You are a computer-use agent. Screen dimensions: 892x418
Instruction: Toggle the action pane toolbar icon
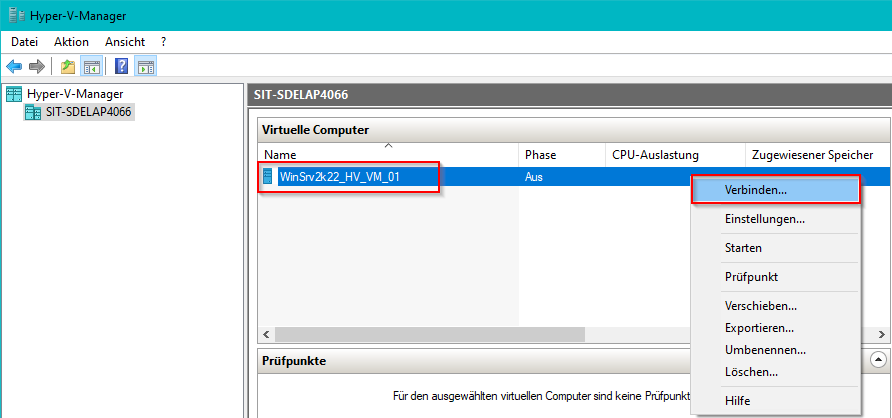pyautogui.click(x=145, y=67)
